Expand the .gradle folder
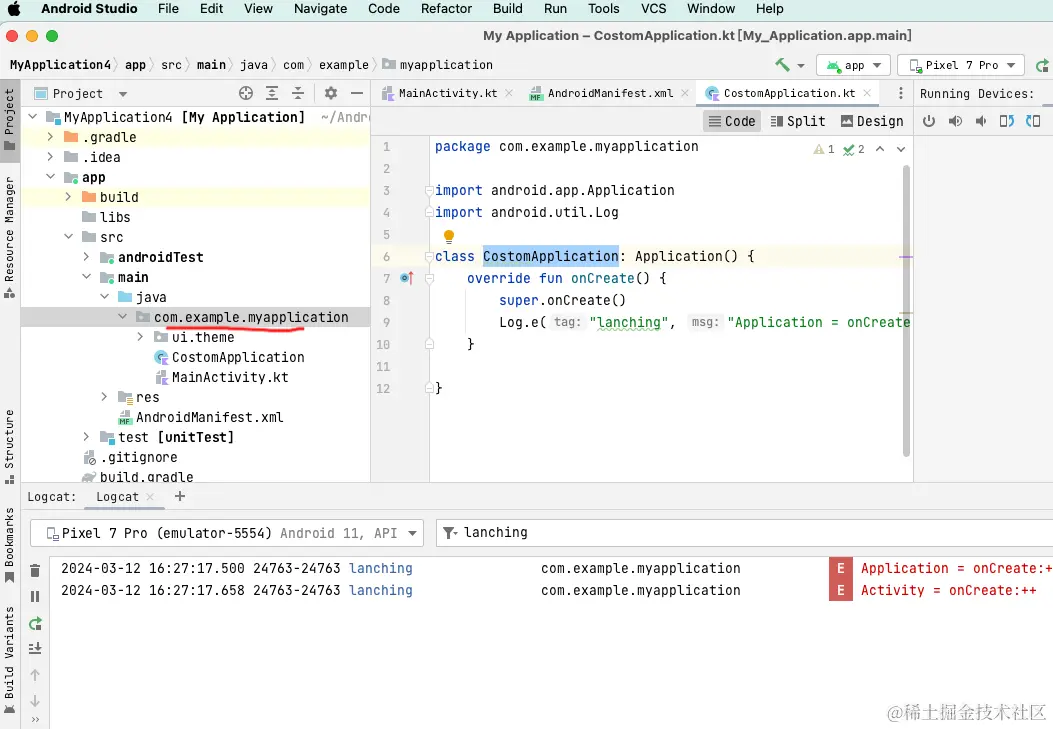1053x729 pixels. point(50,137)
